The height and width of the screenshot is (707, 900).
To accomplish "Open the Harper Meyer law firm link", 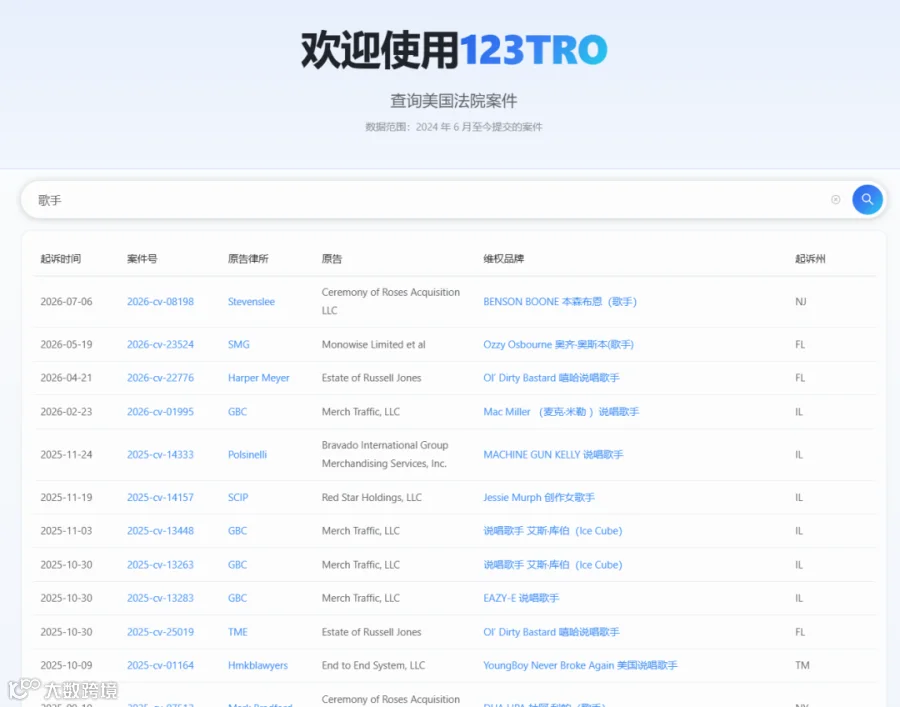I will tap(258, 378).
